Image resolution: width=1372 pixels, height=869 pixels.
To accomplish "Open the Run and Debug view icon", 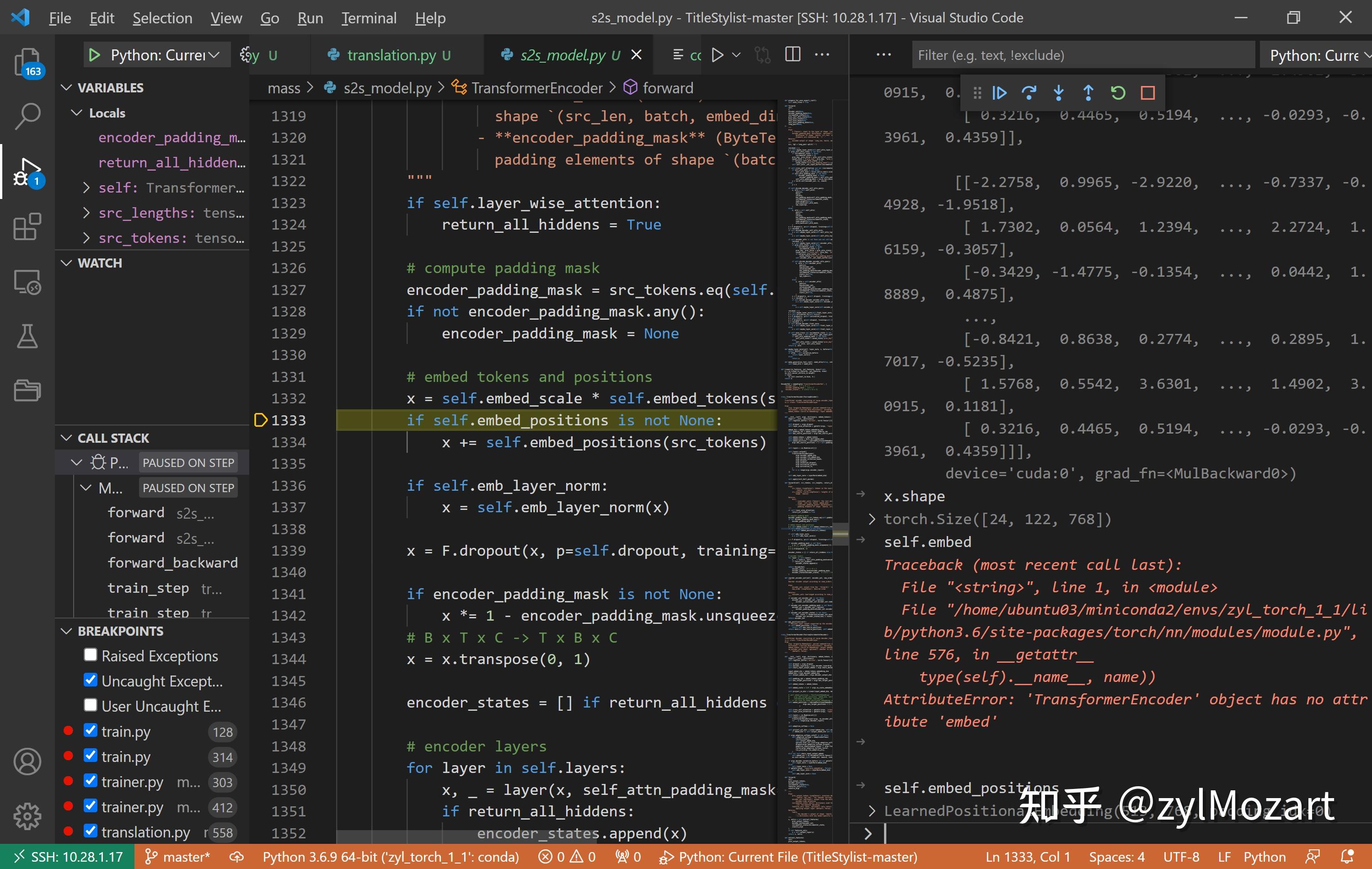I will point(27,172).
